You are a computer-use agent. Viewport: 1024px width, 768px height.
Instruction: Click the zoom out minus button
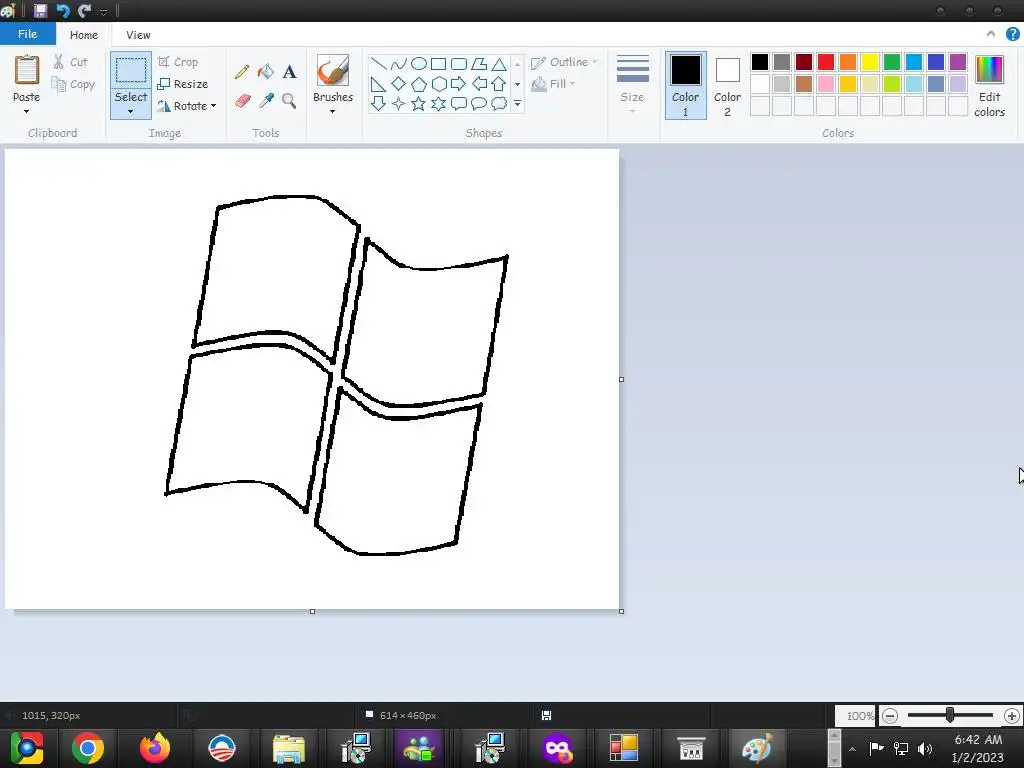[x=889, y=716]
